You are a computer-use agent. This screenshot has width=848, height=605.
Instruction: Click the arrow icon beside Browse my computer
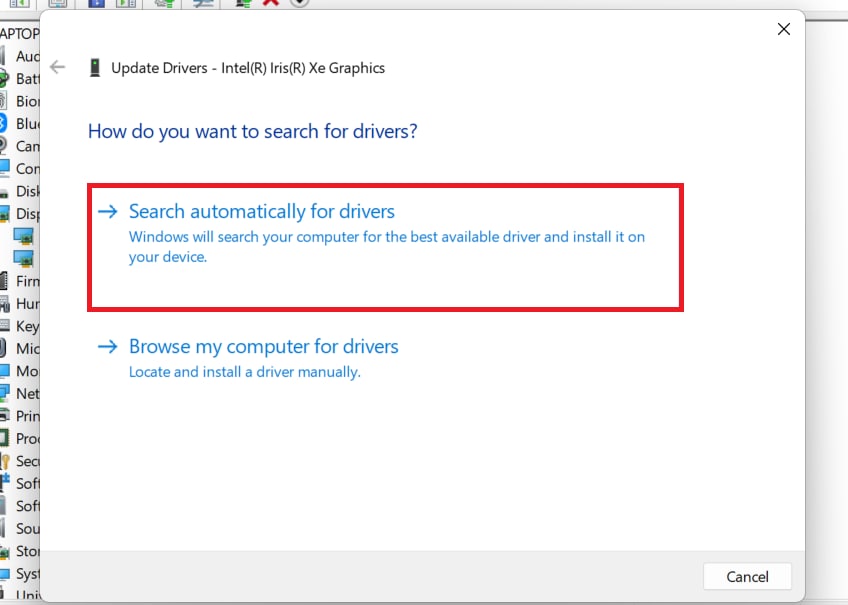click(108, 347)
